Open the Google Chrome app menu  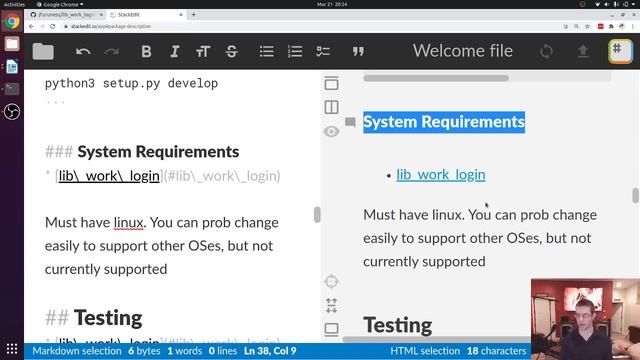pyautogui.click(x=60, y=4)
